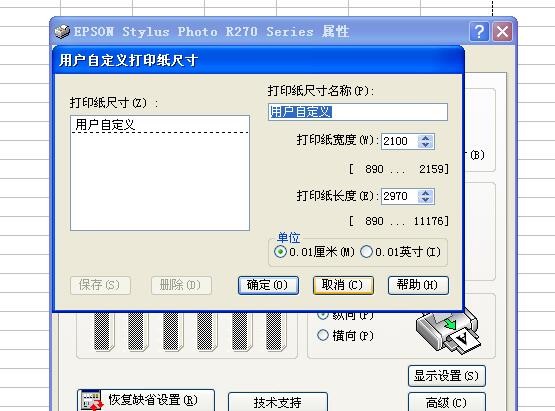
Task: Click the printer paper orientation preview icon
Action: [448, 331]
